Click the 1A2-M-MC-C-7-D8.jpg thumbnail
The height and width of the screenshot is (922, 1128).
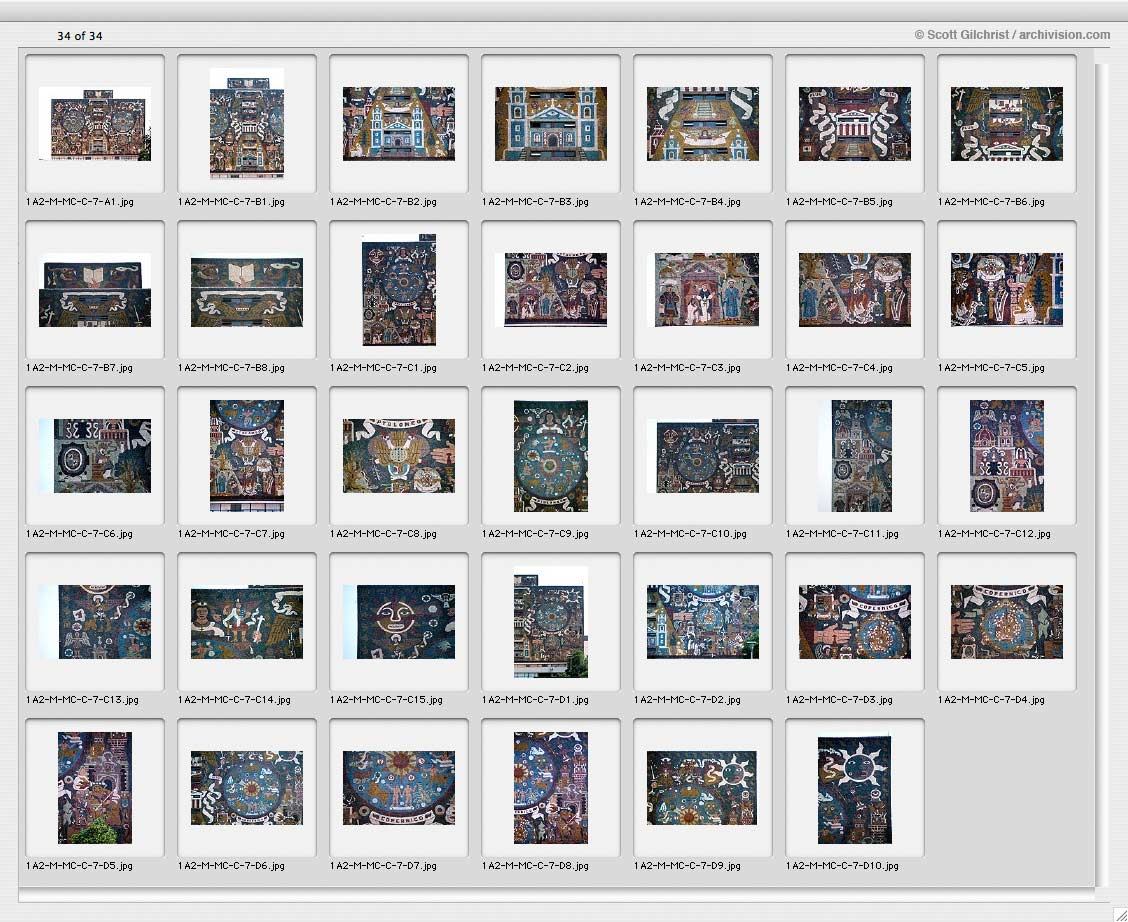[x=551, y=788]
